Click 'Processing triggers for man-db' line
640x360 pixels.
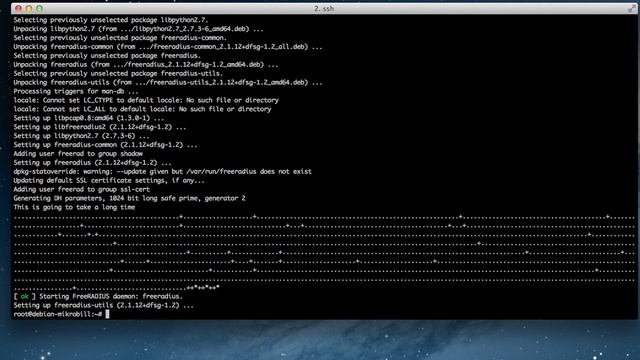(x=76, y=91)
